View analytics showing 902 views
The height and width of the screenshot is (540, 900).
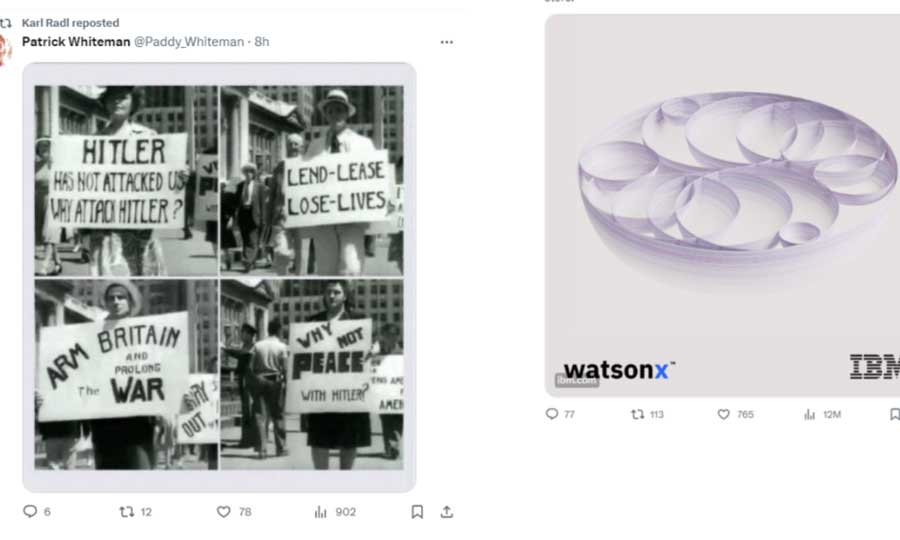point(335,511)
